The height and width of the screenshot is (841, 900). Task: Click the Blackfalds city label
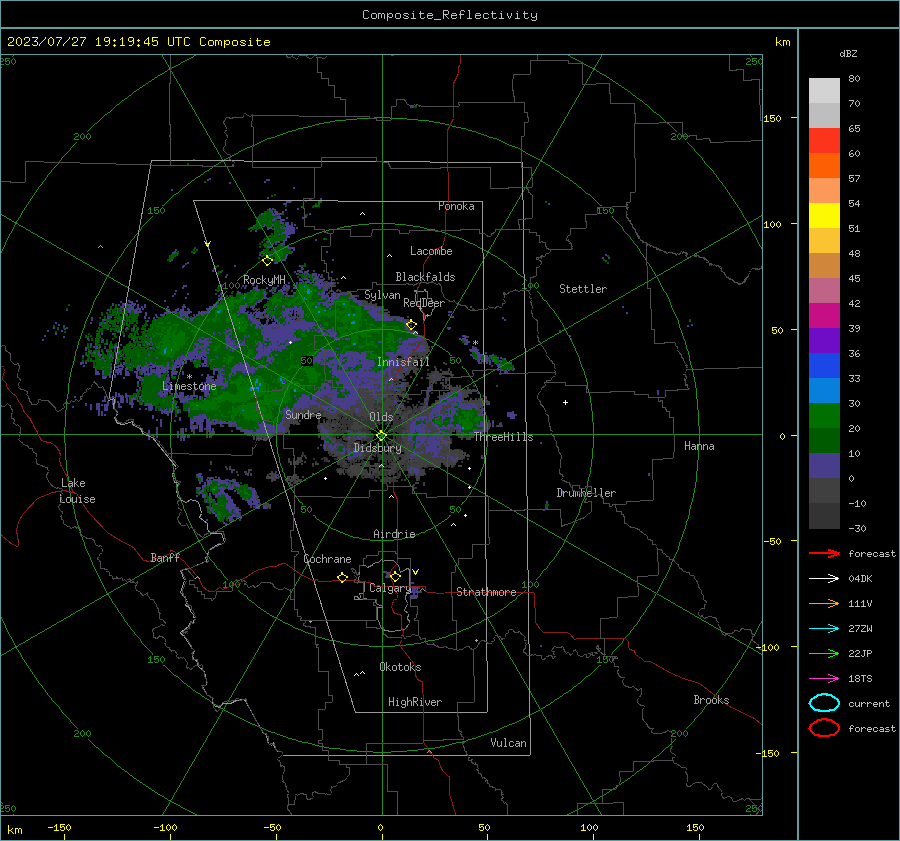[425, 277]
